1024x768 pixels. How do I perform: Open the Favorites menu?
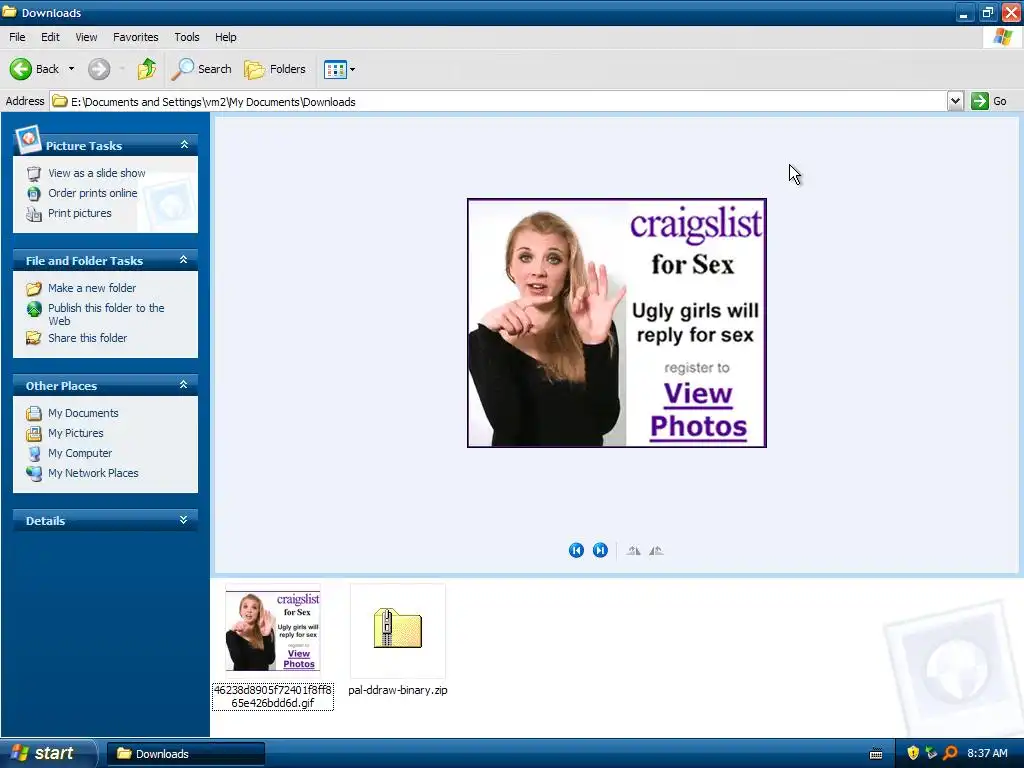[136, 37]
